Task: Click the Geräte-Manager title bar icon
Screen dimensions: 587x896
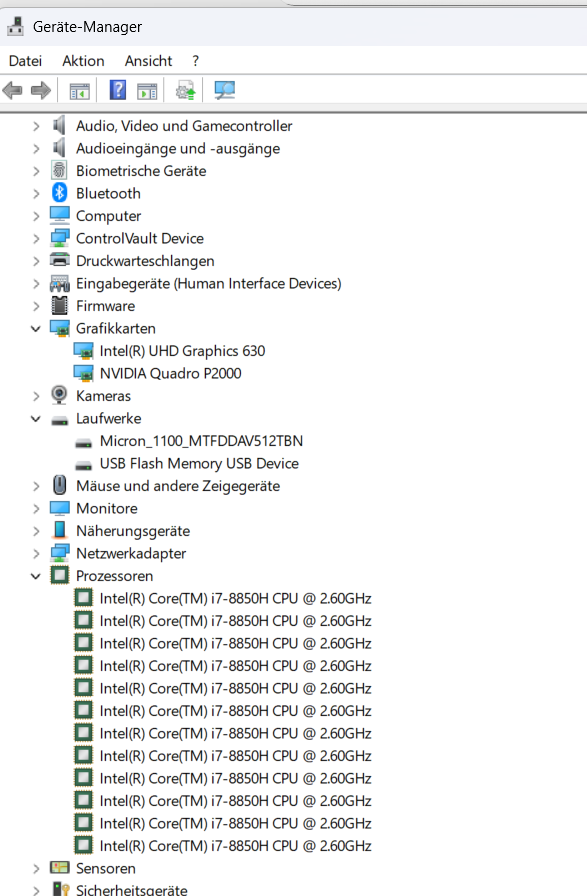Action: [x=15, y=26]
